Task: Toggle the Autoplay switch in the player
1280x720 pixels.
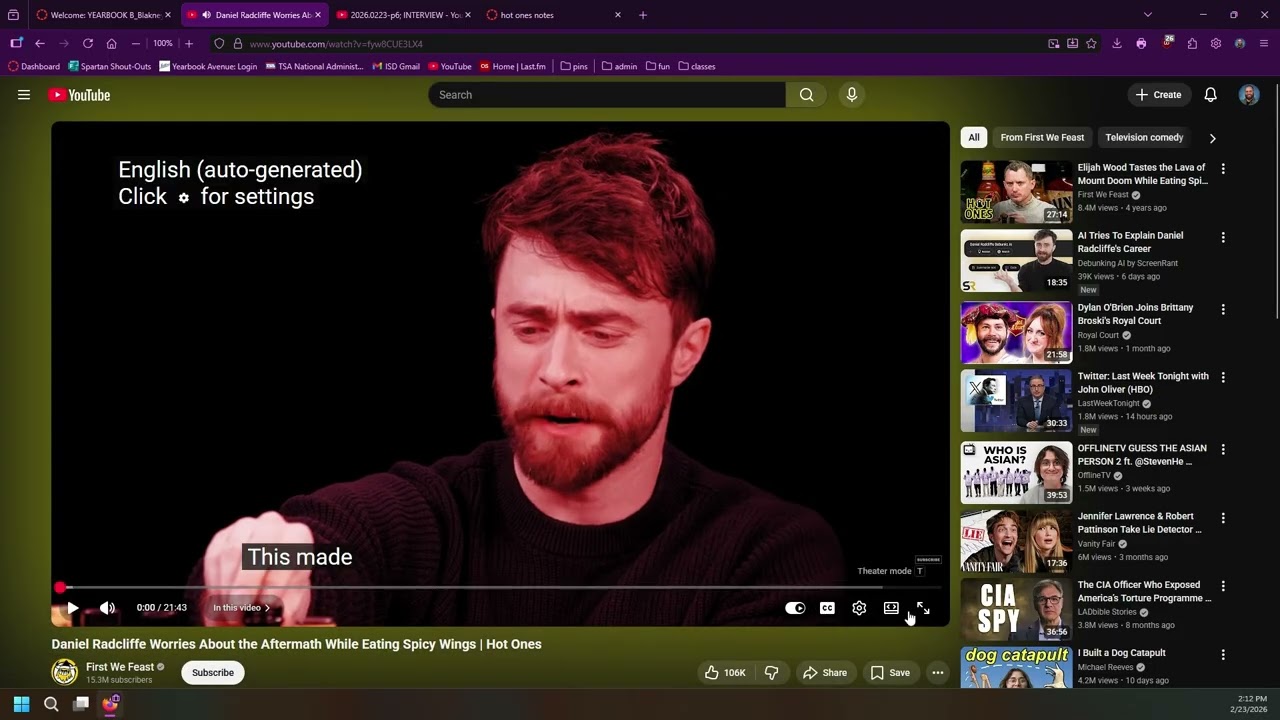Action: point(795,608)
